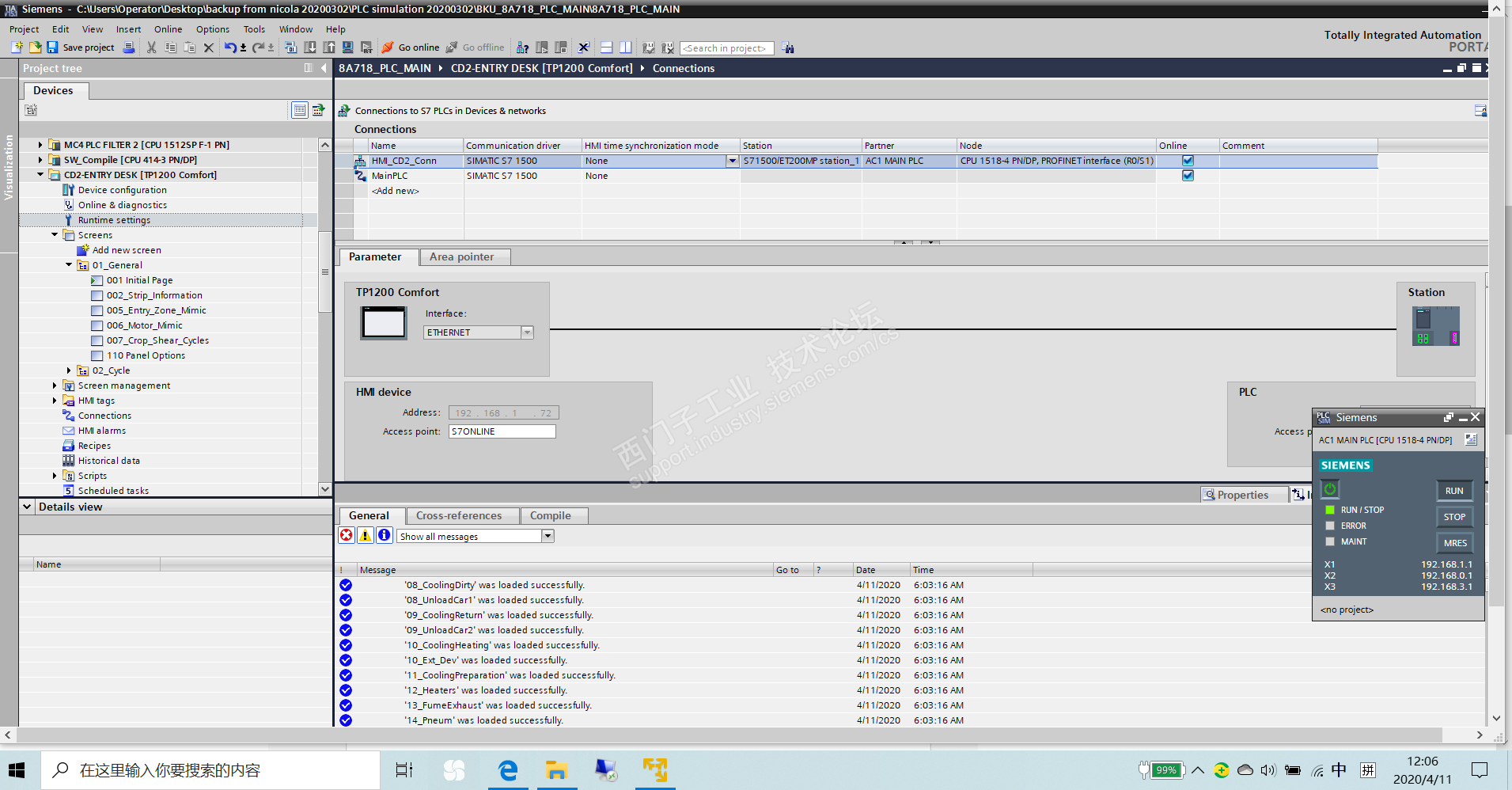
Task: Open File Explorer from taskbar
Action: tap(556, 770)
